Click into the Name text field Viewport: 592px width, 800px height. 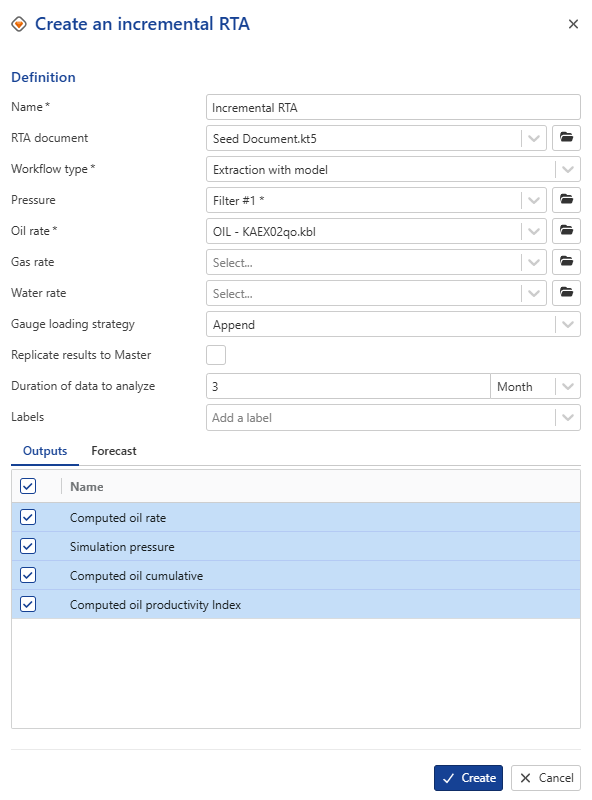pyautogui.click(x=393, y=107)
